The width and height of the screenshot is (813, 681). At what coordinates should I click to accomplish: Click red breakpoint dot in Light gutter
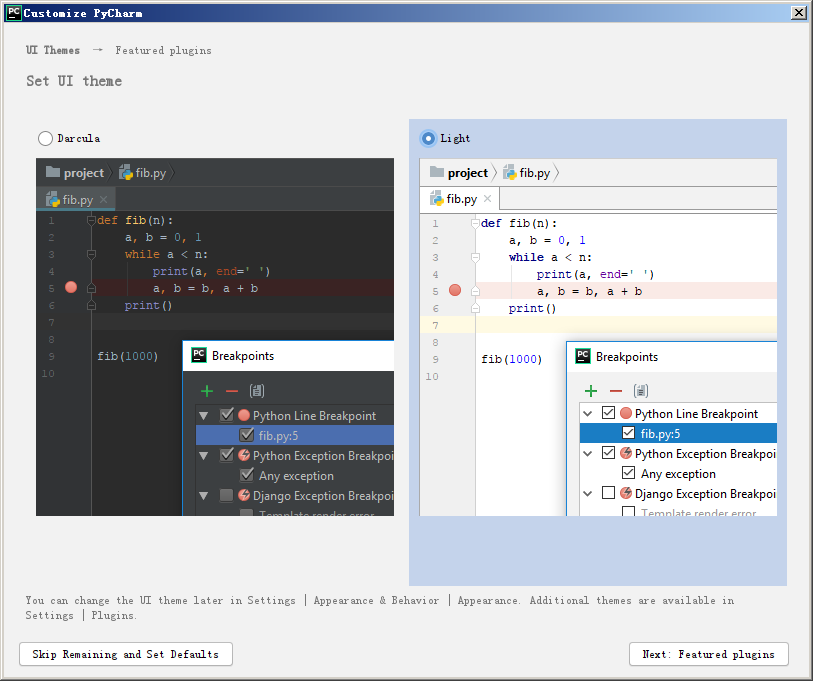click(455, 290)
